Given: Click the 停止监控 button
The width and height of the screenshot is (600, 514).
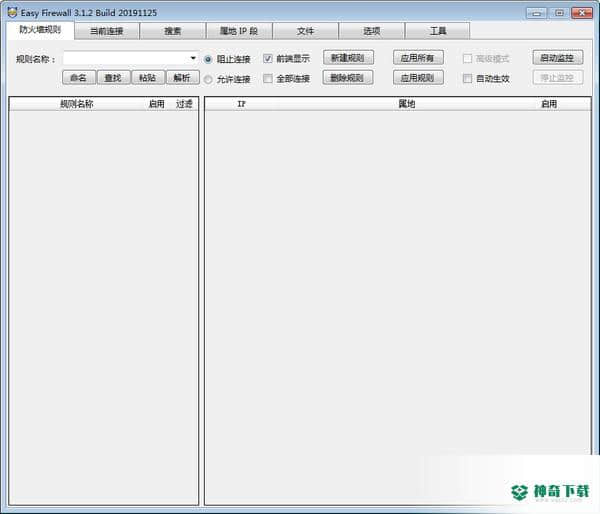Looking at the screenshot, I should point(558,78).
